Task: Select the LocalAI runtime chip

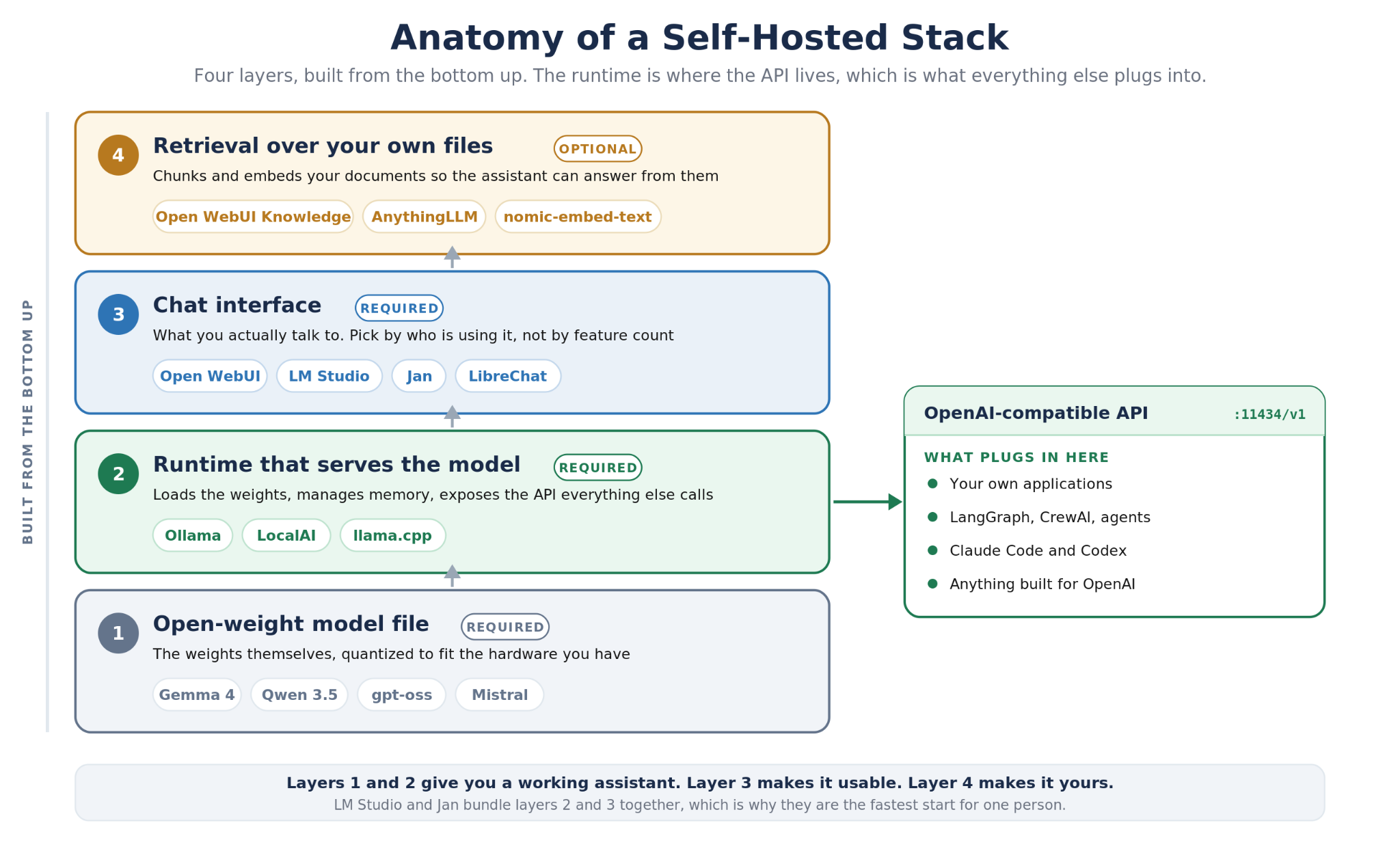Action: point(286,535)
